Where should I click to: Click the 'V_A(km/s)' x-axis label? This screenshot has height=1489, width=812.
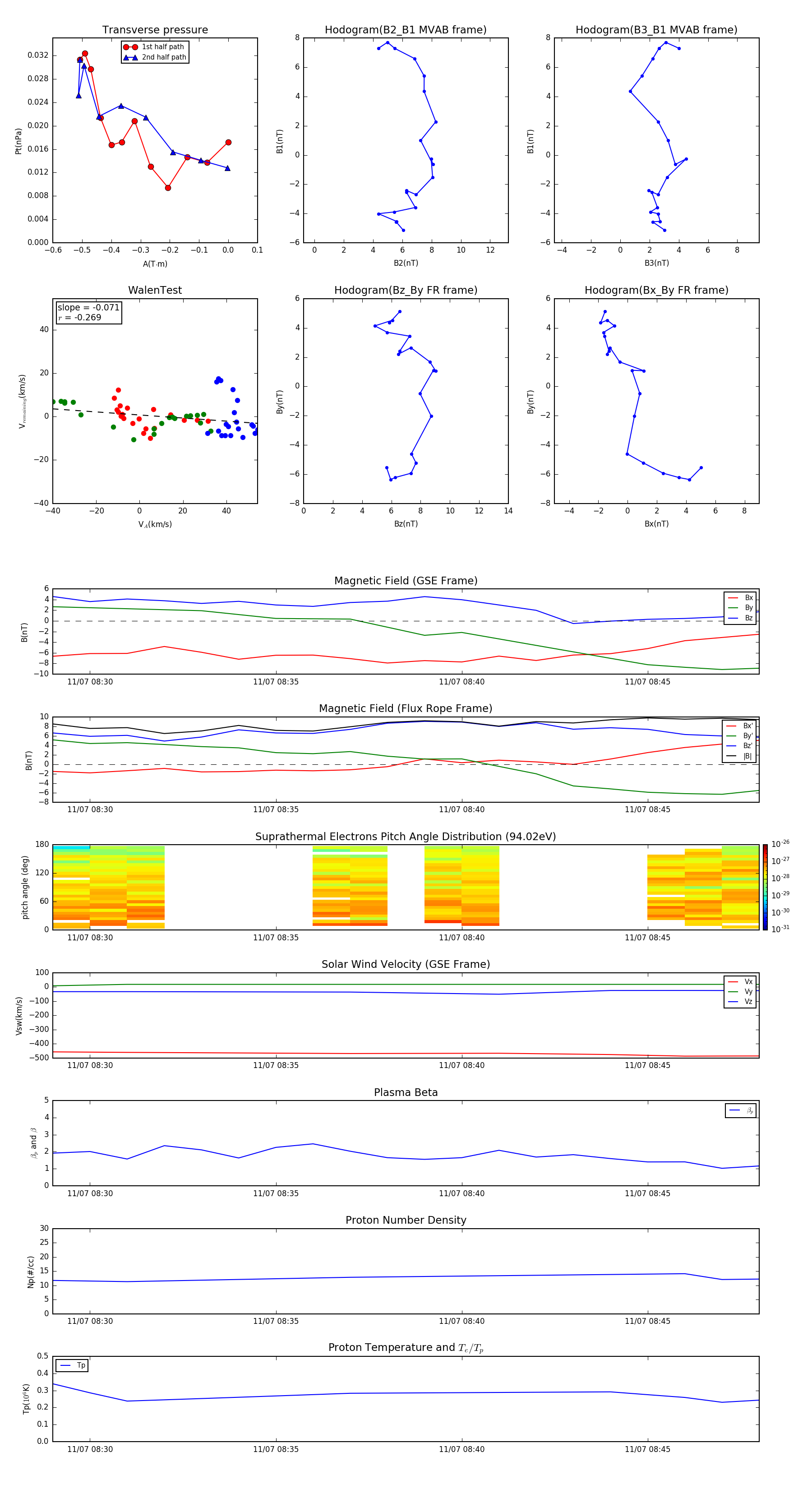click(155, 524)
